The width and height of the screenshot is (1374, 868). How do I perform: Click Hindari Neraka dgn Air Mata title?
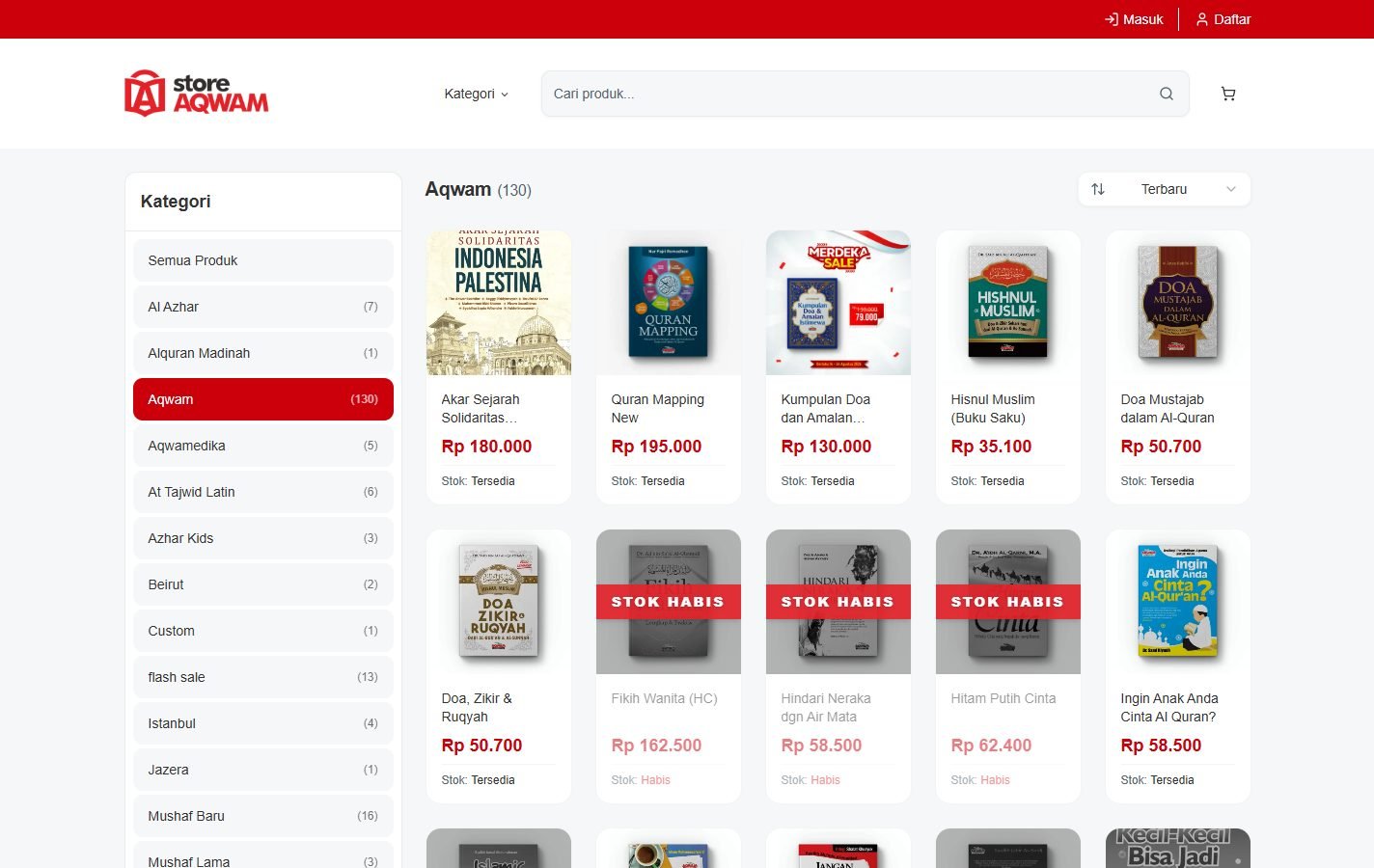coord(826,707)
